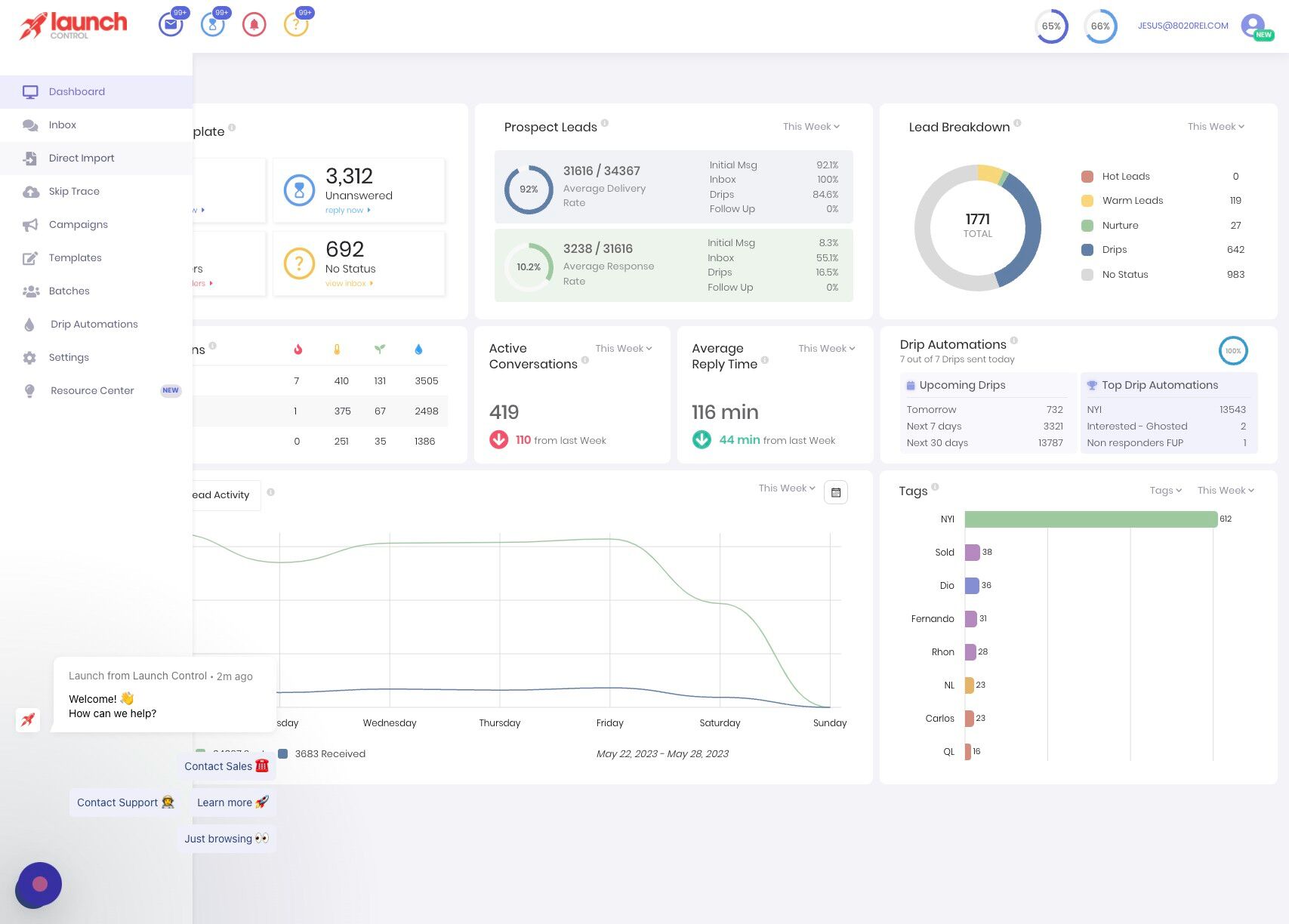Click the yellow question mark header icon

click(x=295, y=25)
